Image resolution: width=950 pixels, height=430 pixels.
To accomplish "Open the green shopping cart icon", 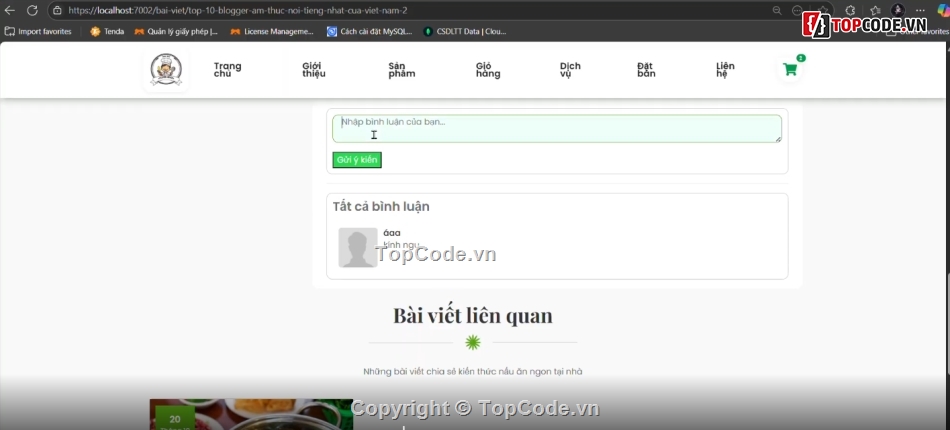I will (790, 70).
